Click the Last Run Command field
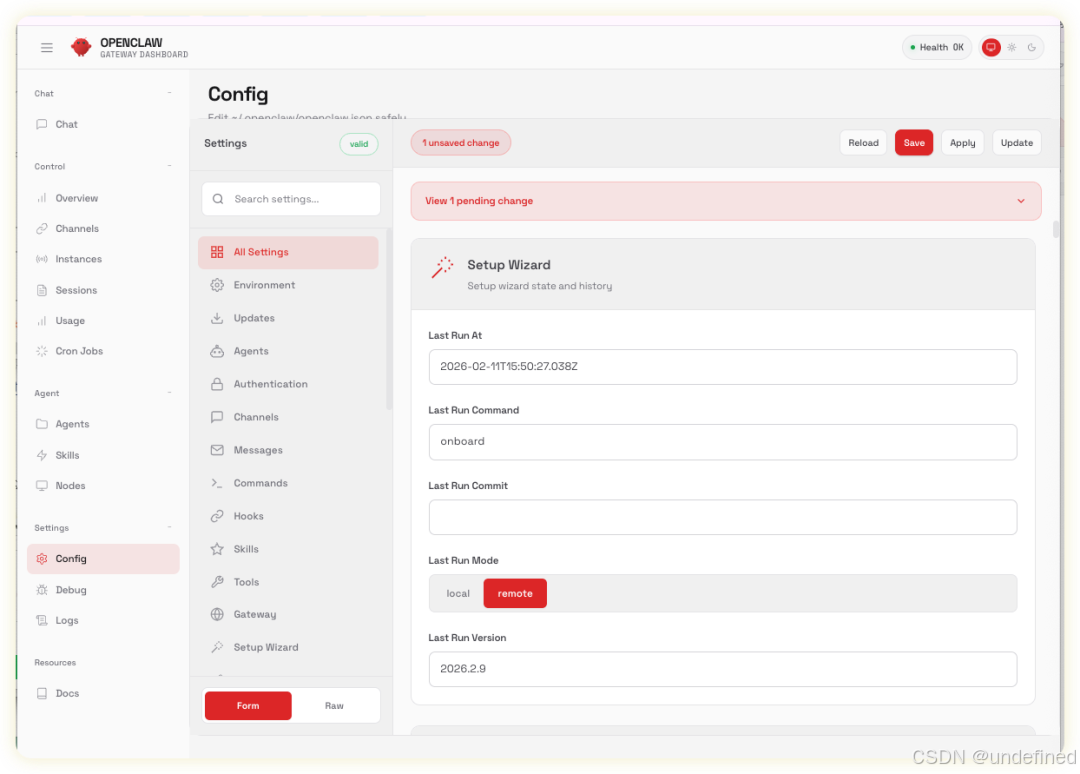 pos(723,442)
